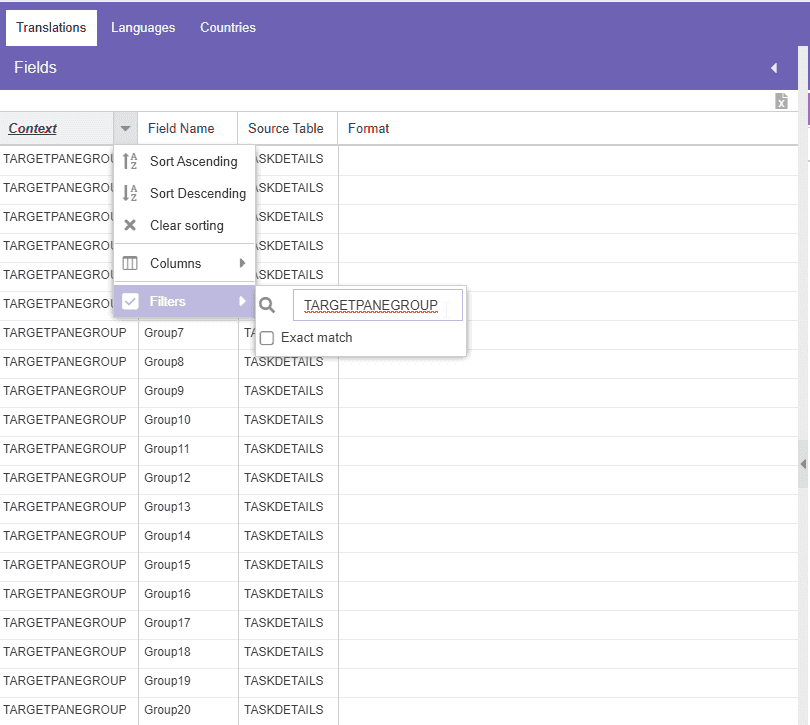Viewport: 810px width, 725px height.
Task: Click the Sort Ascending A-Z icon
Action: (130, 161)
